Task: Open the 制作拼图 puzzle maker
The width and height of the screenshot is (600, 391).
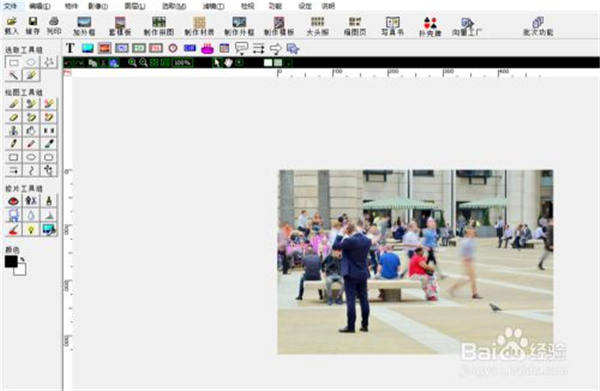Action: [159, 26]
